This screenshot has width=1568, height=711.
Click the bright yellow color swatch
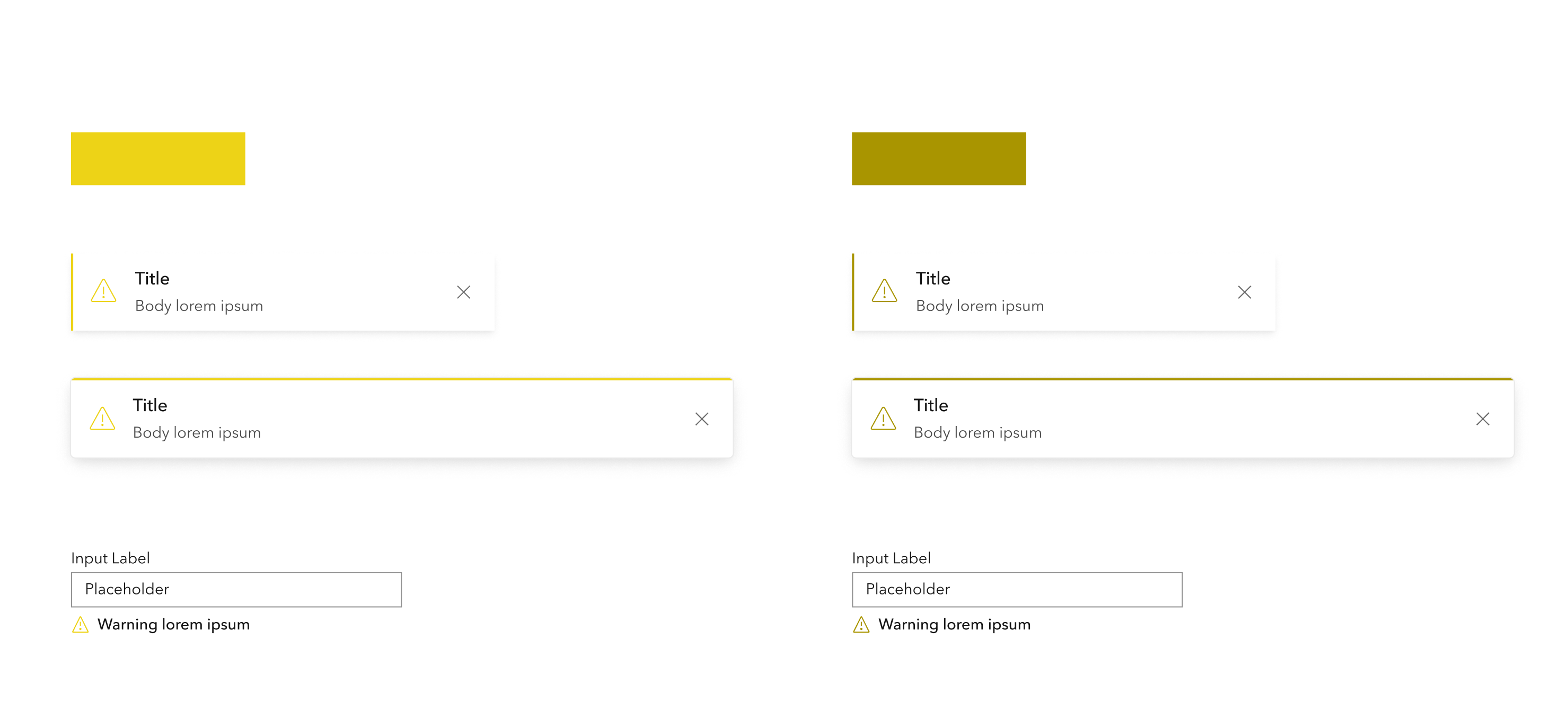tap(158, 159)
